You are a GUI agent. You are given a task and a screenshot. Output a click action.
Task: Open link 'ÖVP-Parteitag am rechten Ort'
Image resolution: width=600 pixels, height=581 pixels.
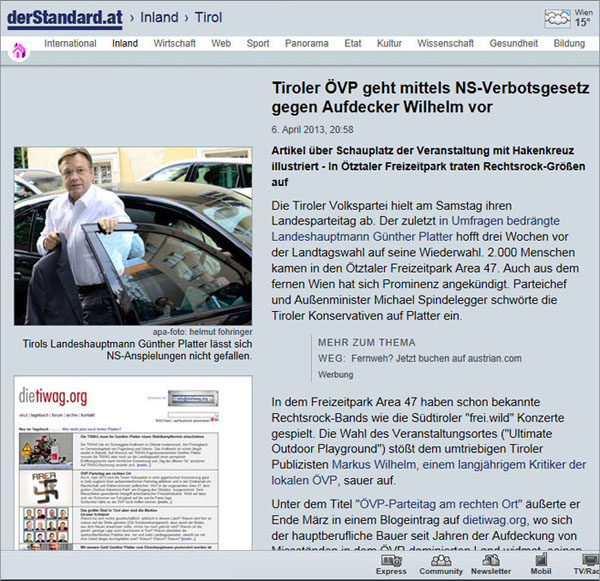click(x=439, y=504)
